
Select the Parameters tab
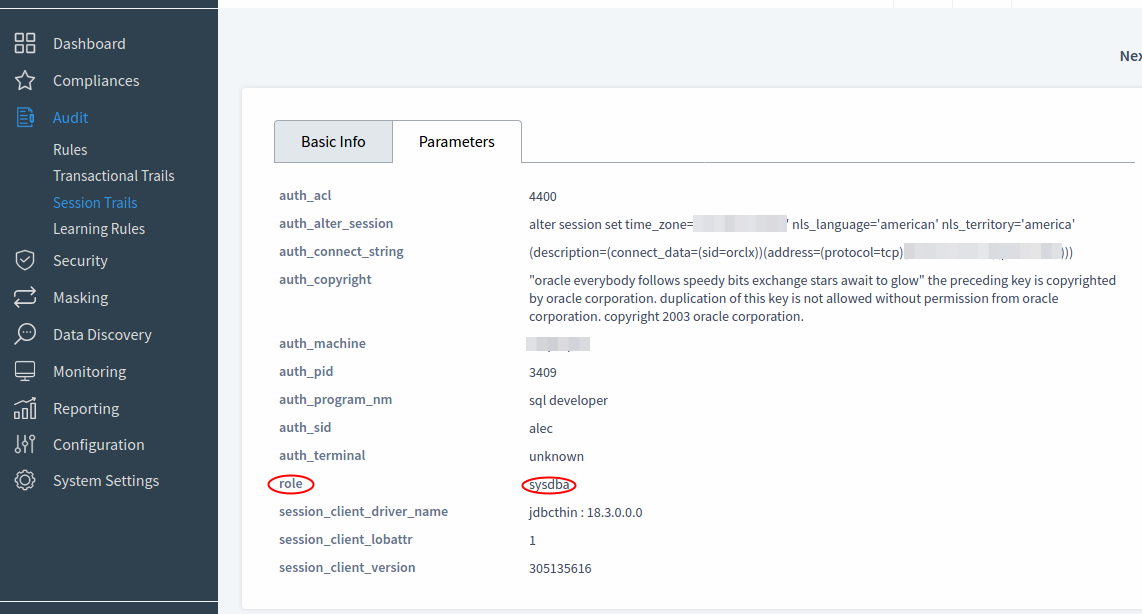(x=456, y=141)
